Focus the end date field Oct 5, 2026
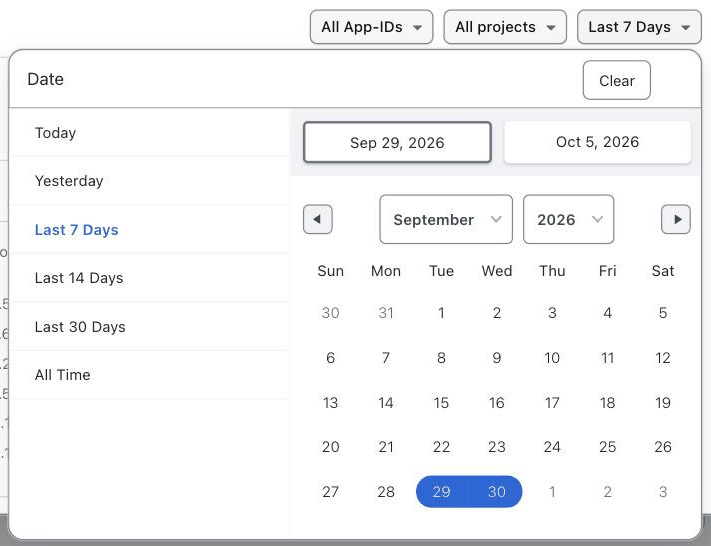Viewport: 711px width, 546px height. click(598, 142)
